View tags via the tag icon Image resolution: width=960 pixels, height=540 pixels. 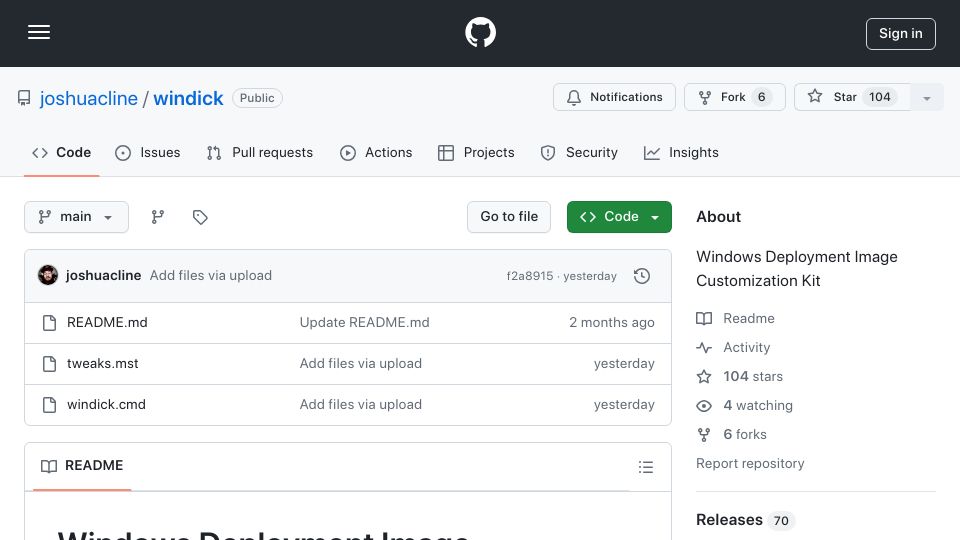tap(200, 217)
